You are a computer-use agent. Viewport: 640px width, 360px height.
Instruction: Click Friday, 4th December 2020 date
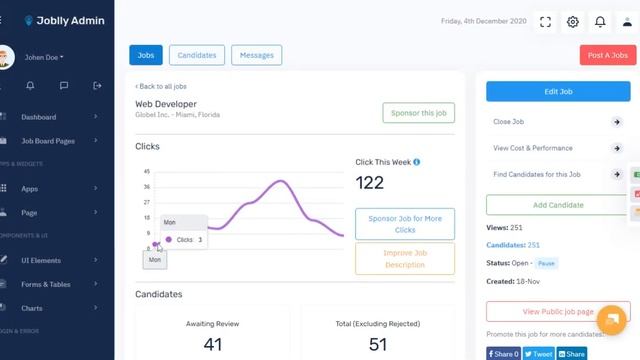tap(484, 21)
